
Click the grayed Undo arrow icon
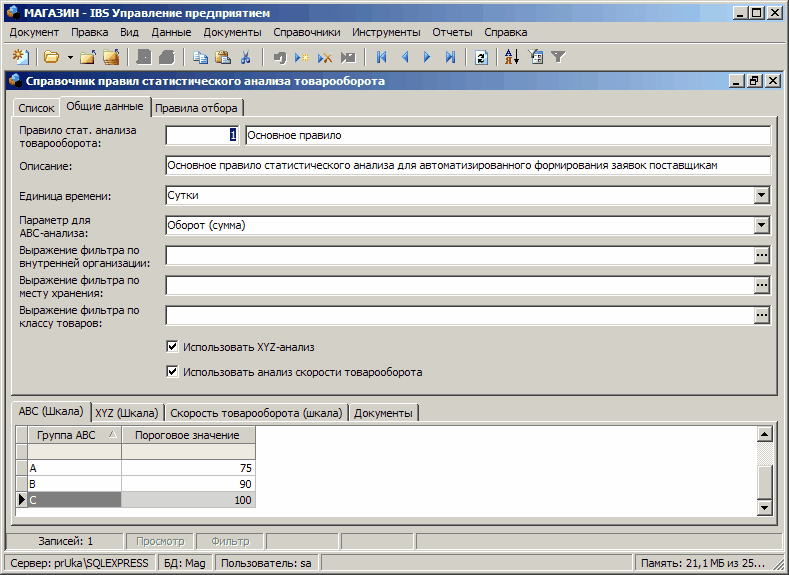coord(280,57)
